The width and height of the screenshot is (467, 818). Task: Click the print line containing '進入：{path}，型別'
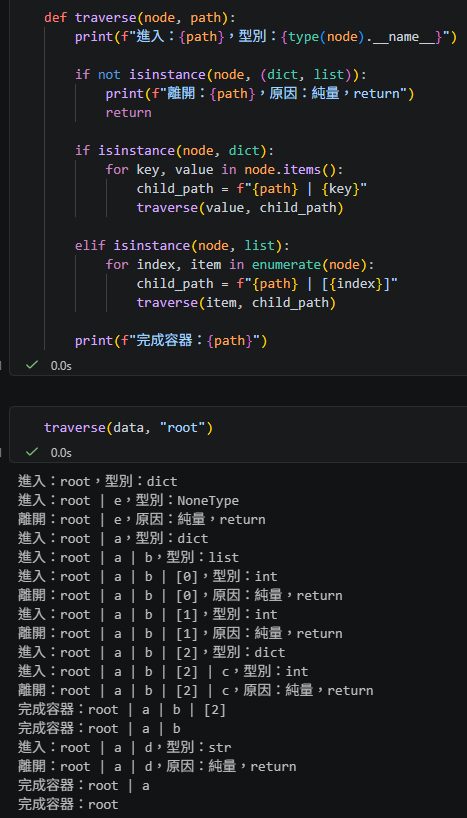pyautogui.click(x=266, y=37)
